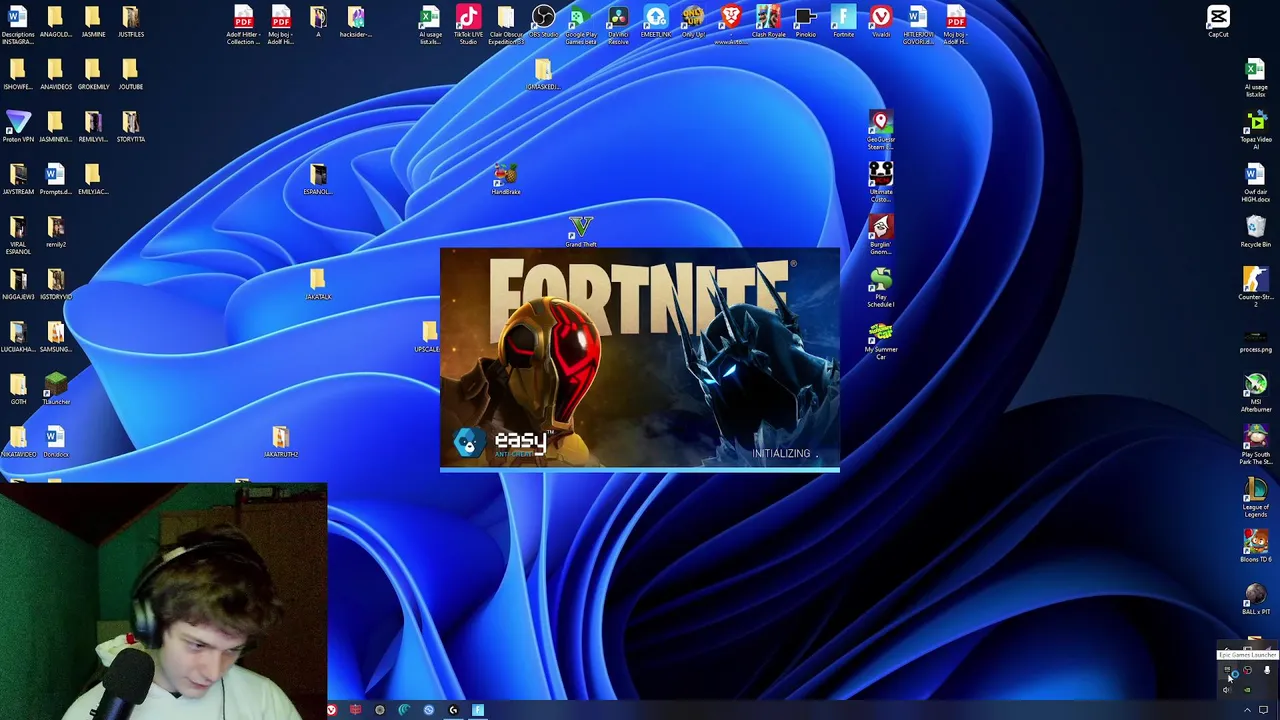The width and height of the screenshot is (1280, 720).
Task: Launch the League of Legends shortcut
Action: 1256,498
